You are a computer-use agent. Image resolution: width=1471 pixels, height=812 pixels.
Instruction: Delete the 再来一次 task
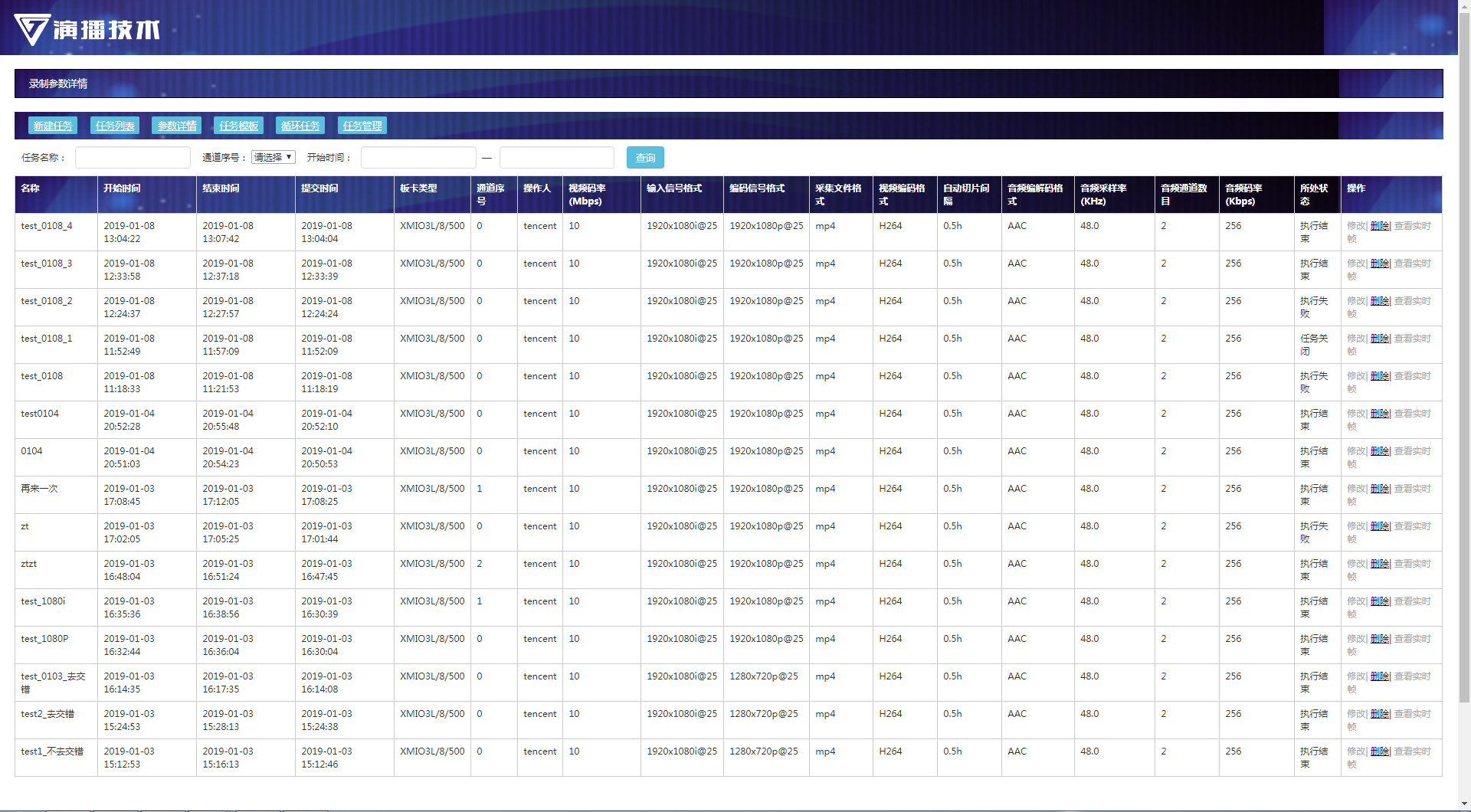point(1379,489)
